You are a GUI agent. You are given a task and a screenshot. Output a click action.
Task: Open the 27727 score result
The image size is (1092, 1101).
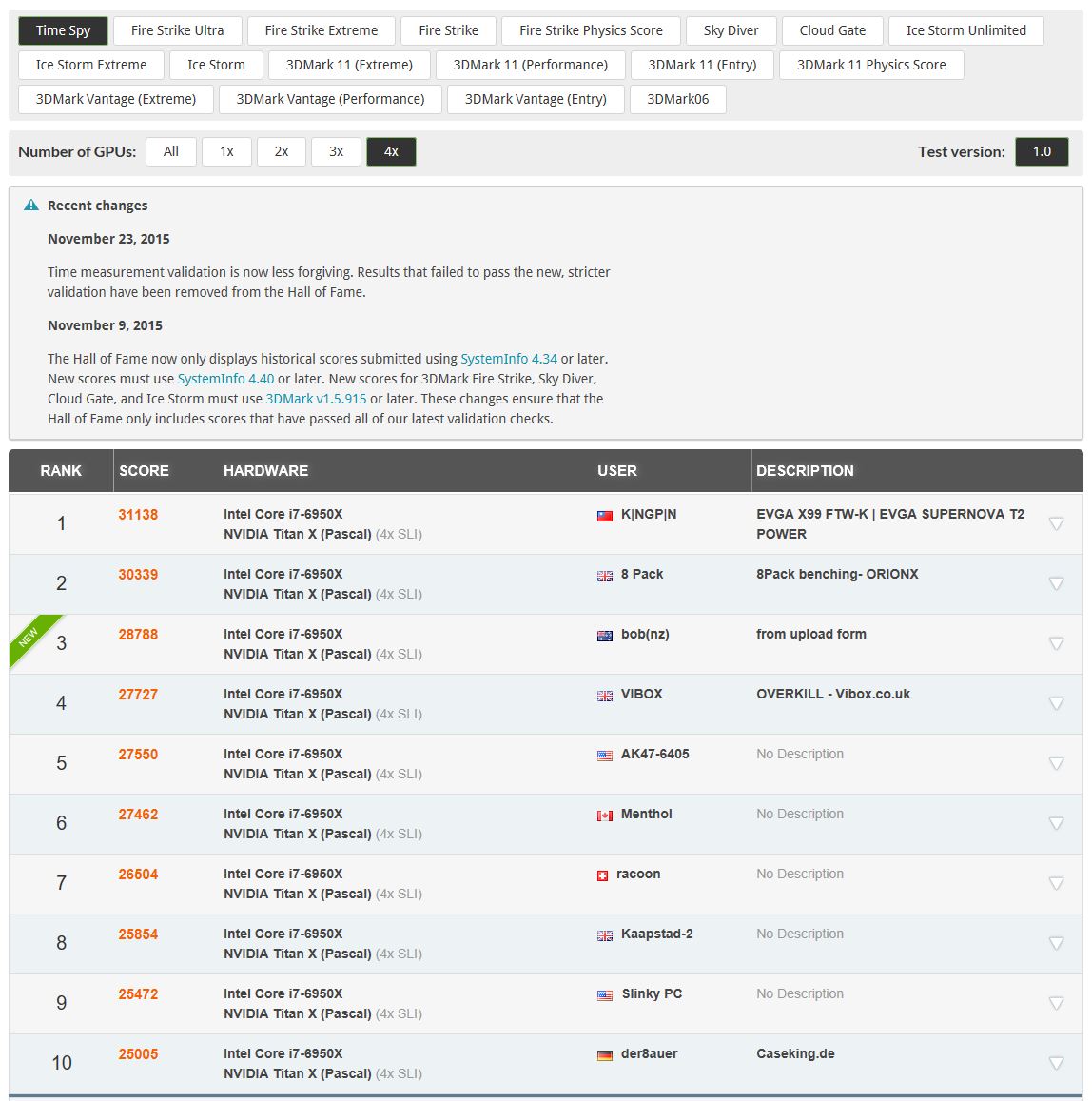138,695
